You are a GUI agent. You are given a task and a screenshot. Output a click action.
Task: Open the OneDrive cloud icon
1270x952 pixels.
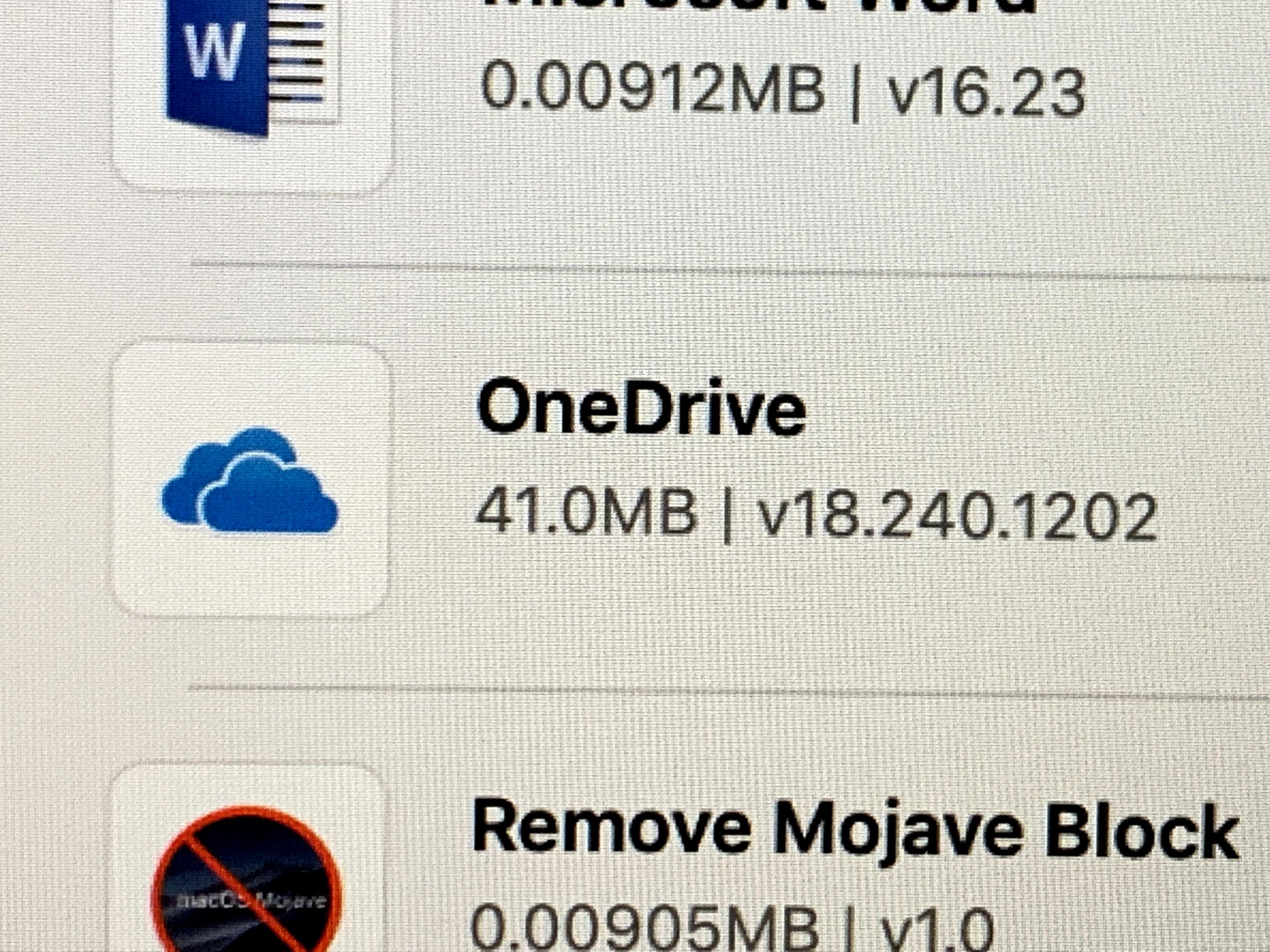pyautogui.click(x=249, y=481)
